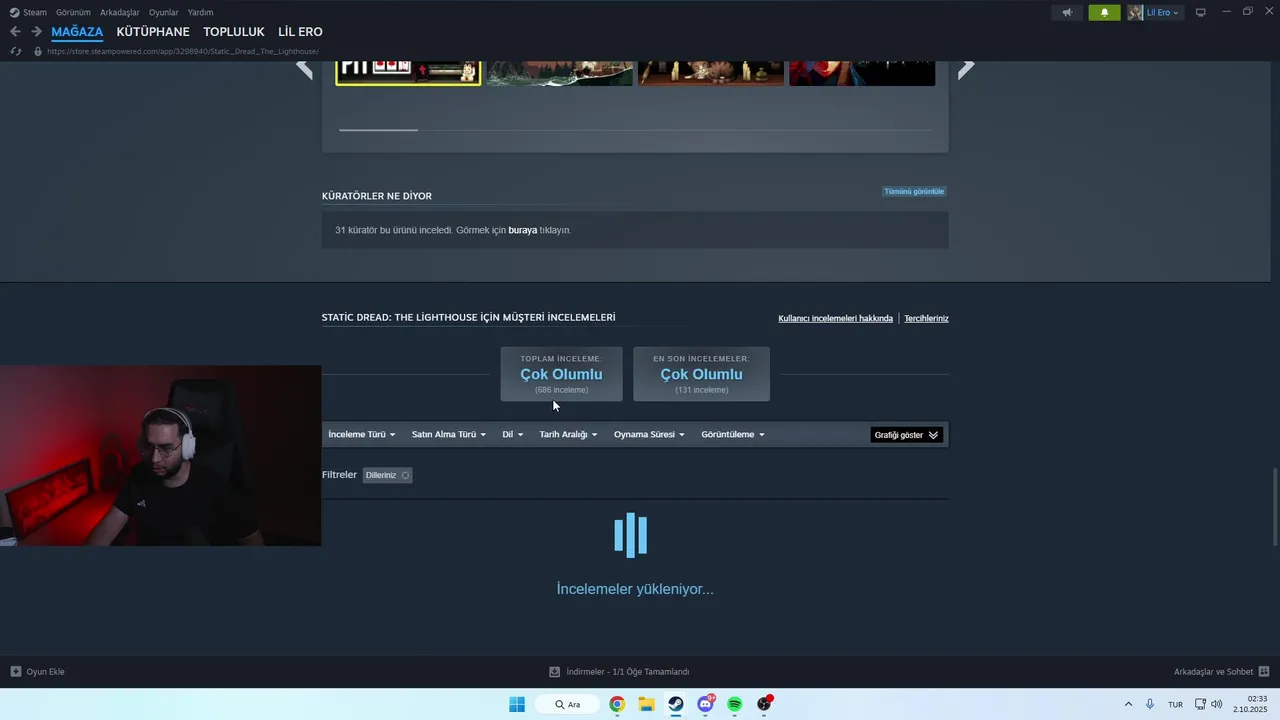
Task: Open the announcements megaphone icon
Action: (1067, 12)
